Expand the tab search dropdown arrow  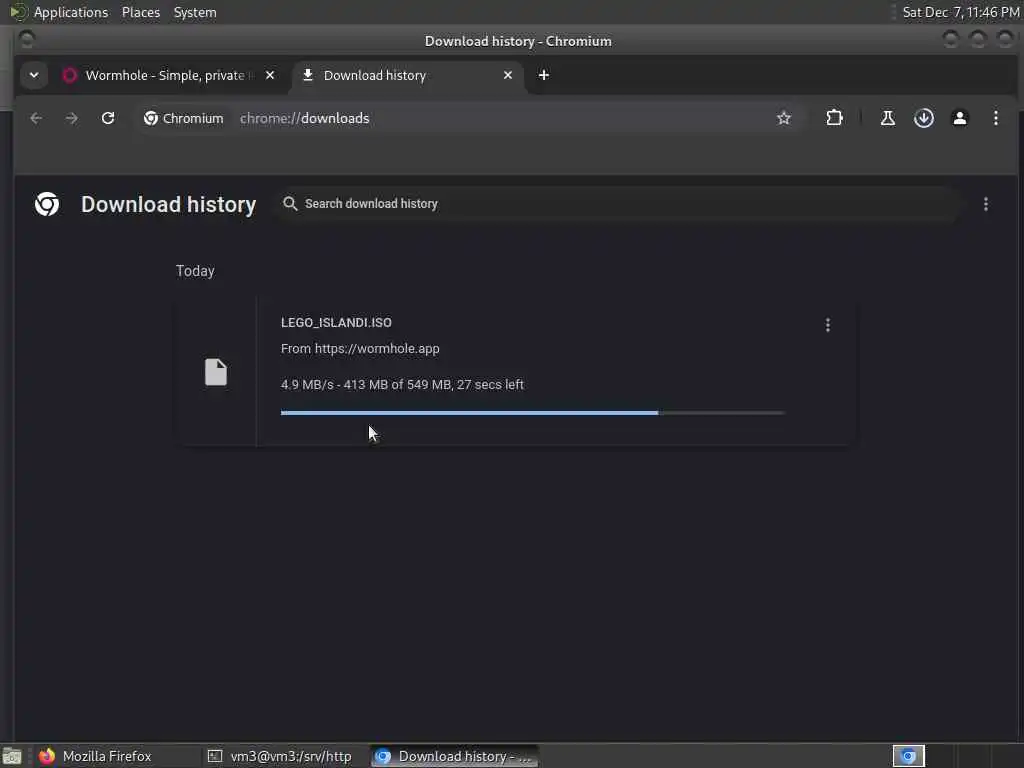[x=34, y=75]
